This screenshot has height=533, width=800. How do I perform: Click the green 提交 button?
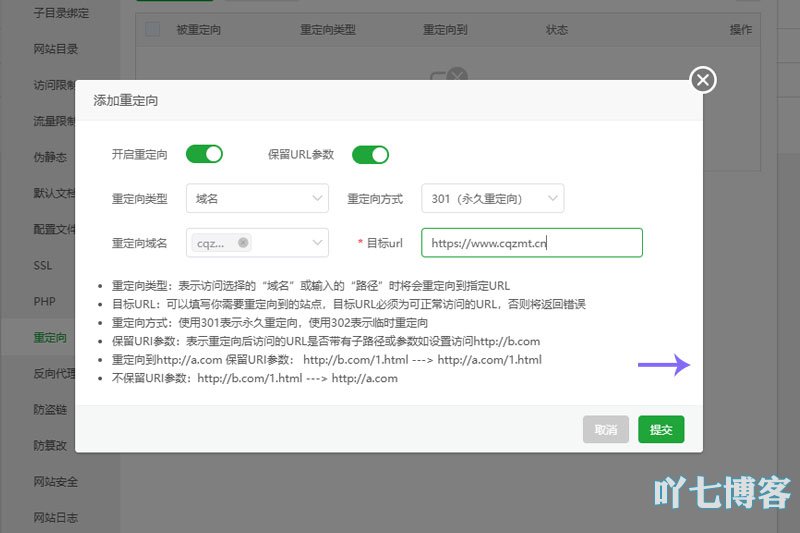(661, 429)
